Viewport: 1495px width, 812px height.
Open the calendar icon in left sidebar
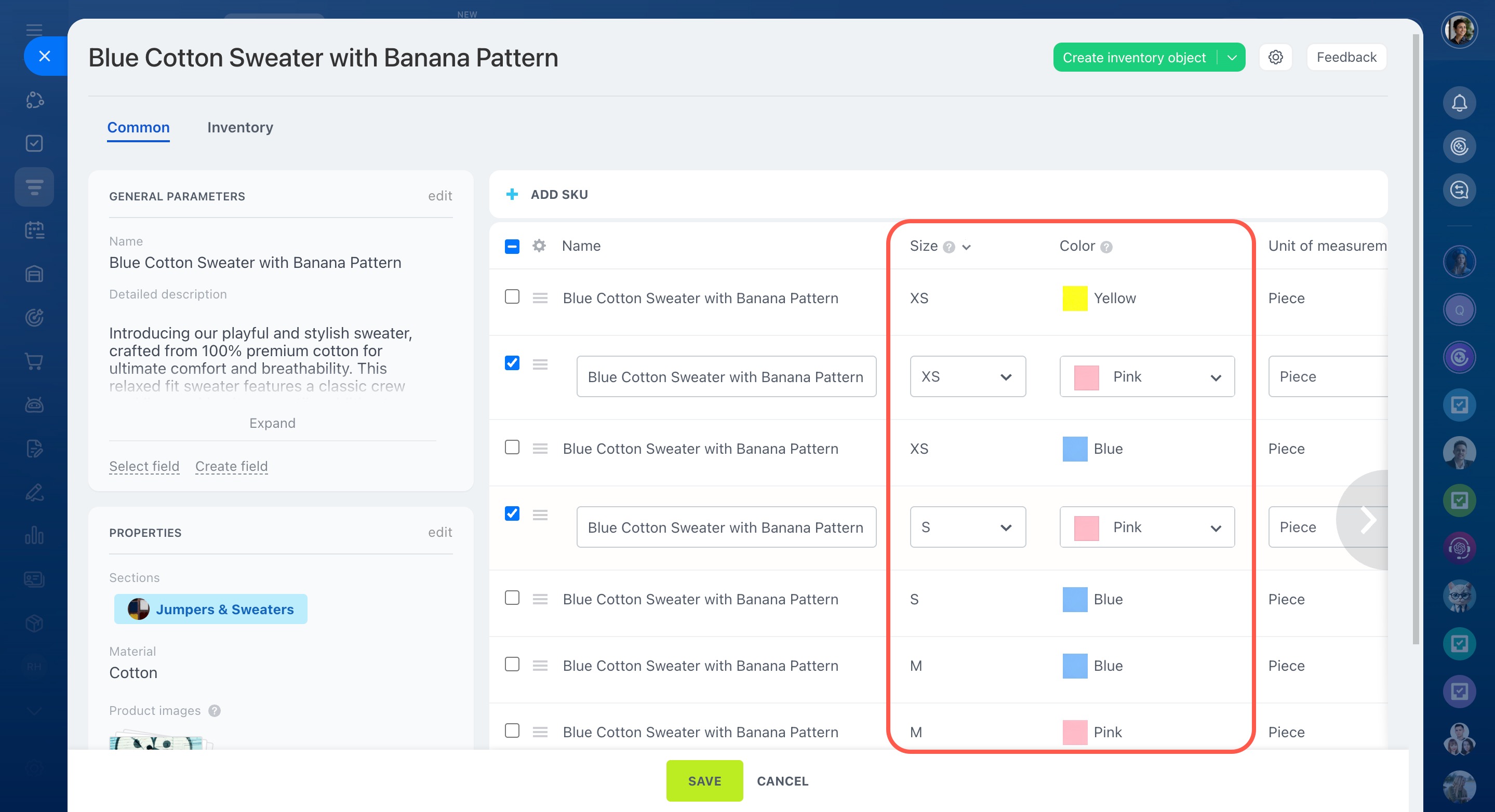pos(34,231)
